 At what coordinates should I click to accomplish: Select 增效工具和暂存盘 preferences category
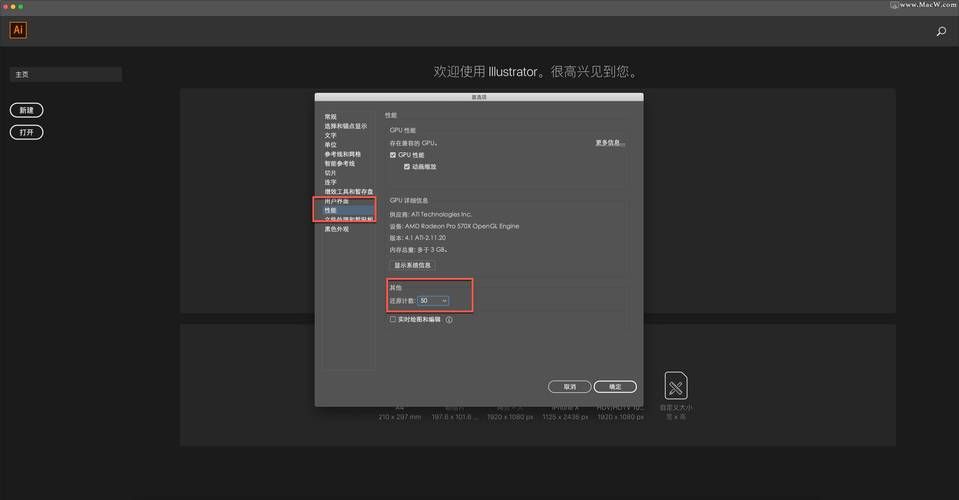(x=349, y=192)
